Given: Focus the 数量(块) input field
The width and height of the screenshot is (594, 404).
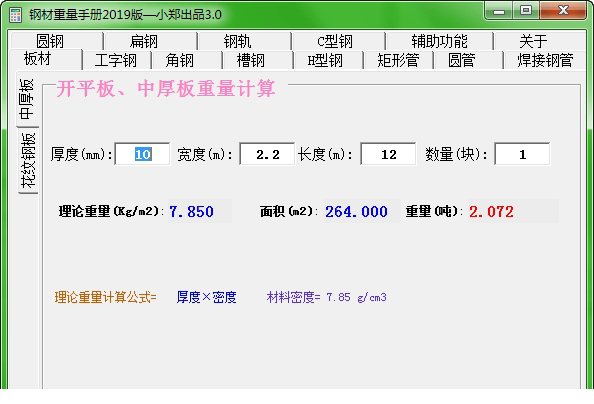Looking at the screenshot, I should (522, 154).
